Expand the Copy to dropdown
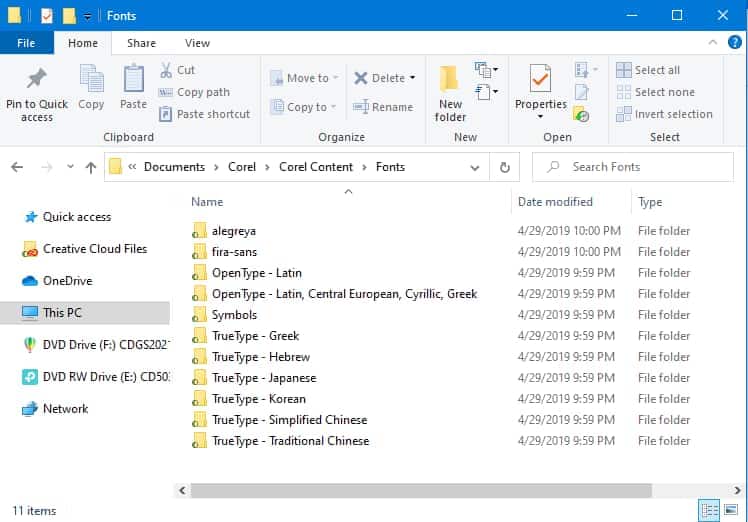 click(335, 107)
